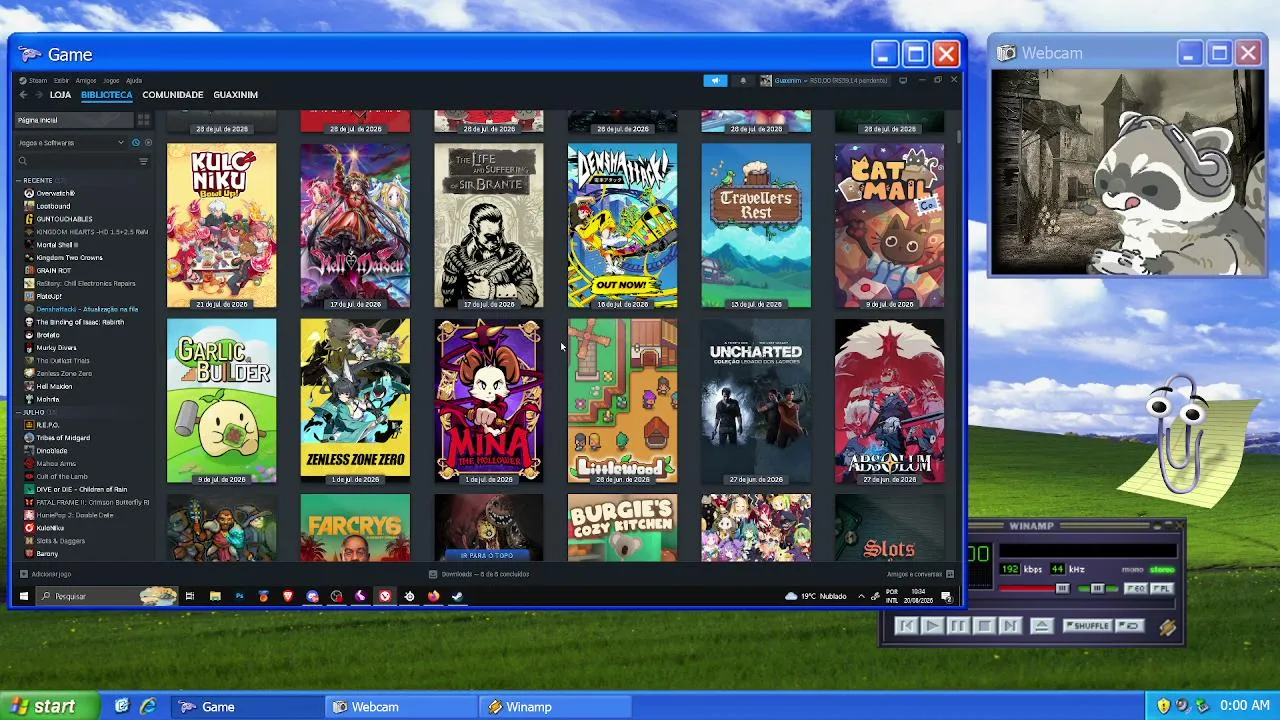Toggle Winamp repeat mode
The height and width of the screenshot is (720, 1280).
point(1129,626)
